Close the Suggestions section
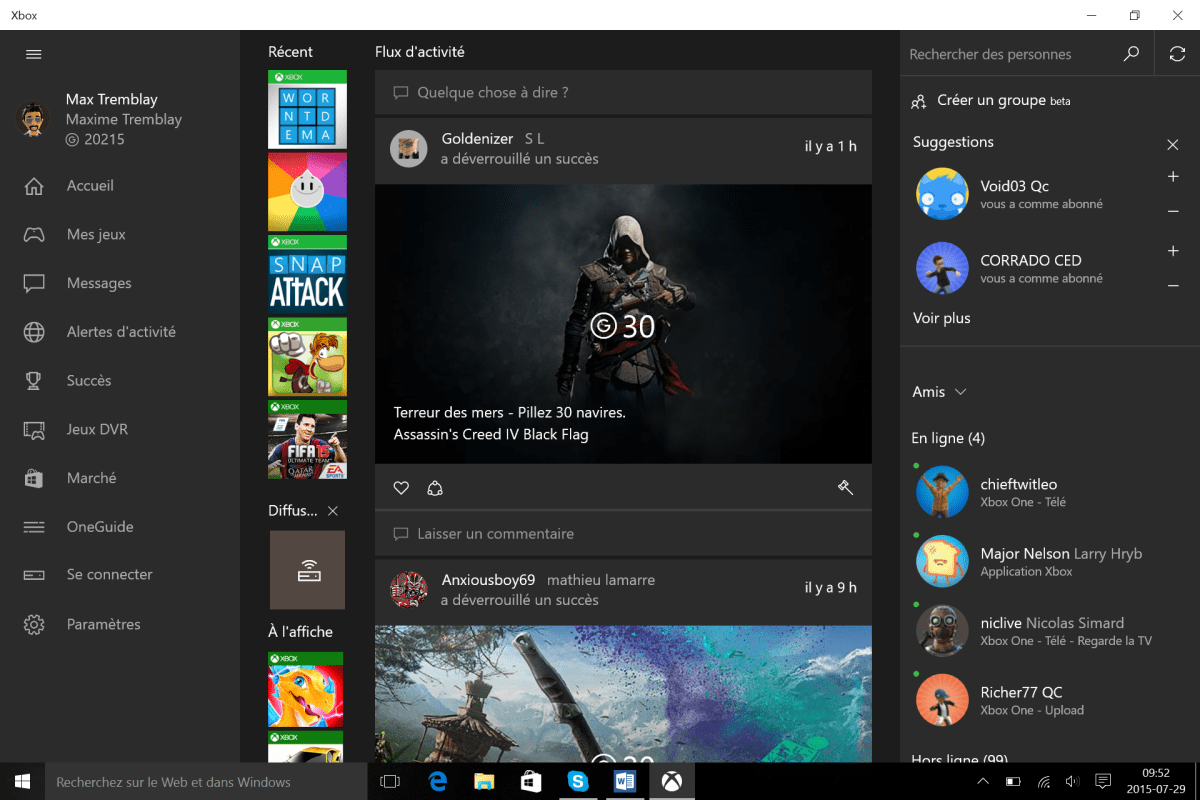1200x800 pixels. click(1173, 145)
